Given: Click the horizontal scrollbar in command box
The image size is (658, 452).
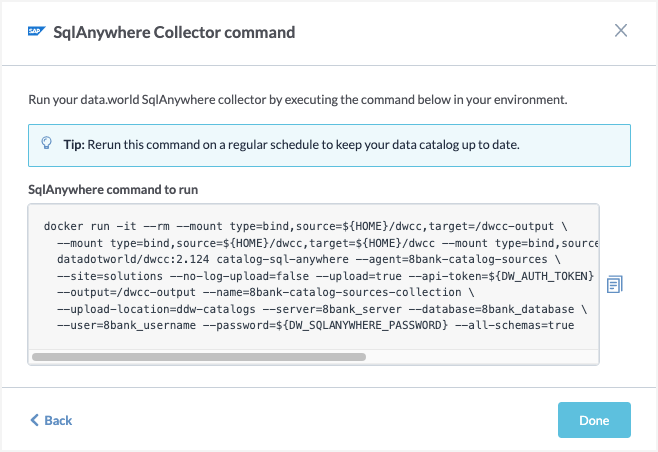Looking at the screenshot, I should click(x=199, y=357).
